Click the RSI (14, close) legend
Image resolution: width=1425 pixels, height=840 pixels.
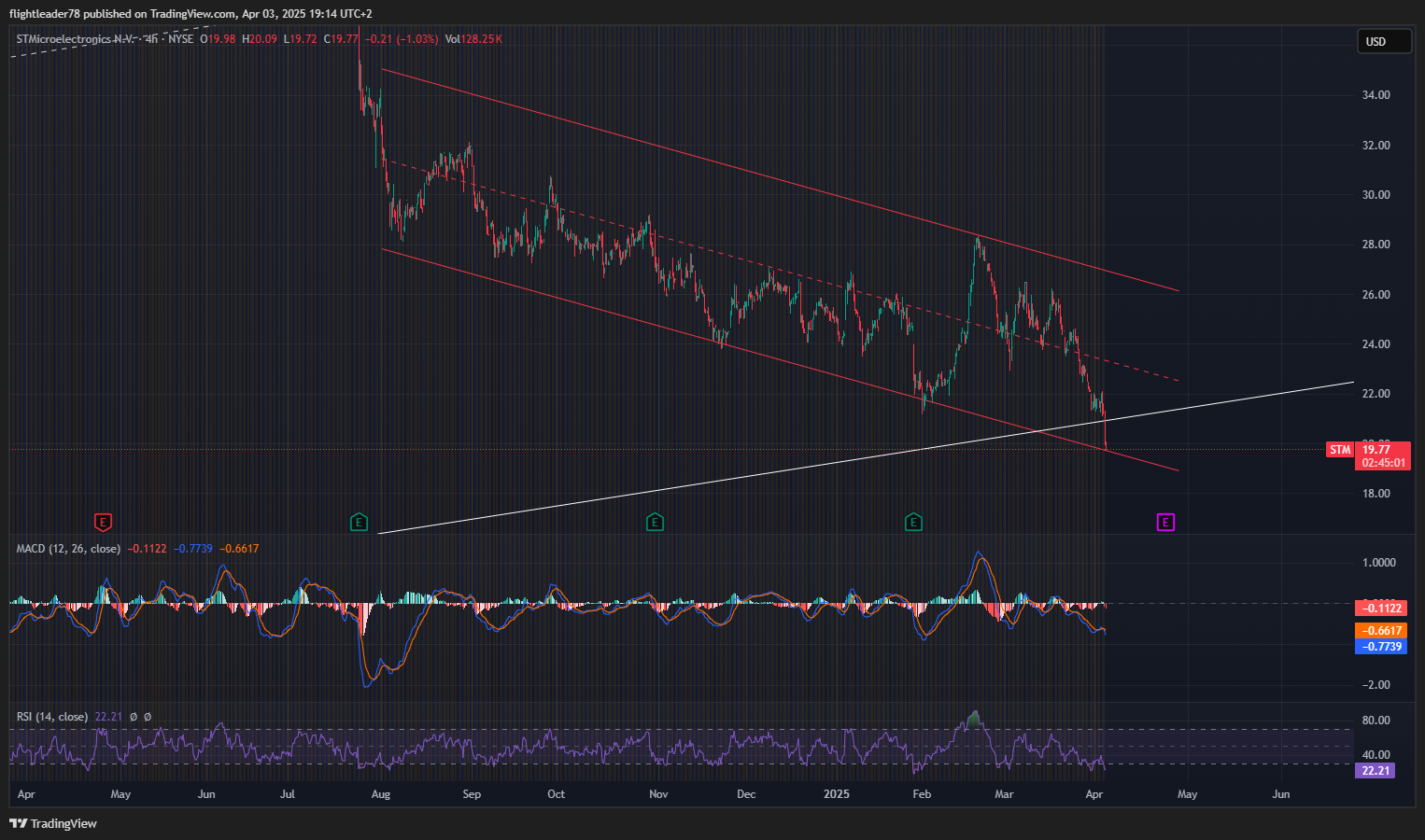point(52,717)
